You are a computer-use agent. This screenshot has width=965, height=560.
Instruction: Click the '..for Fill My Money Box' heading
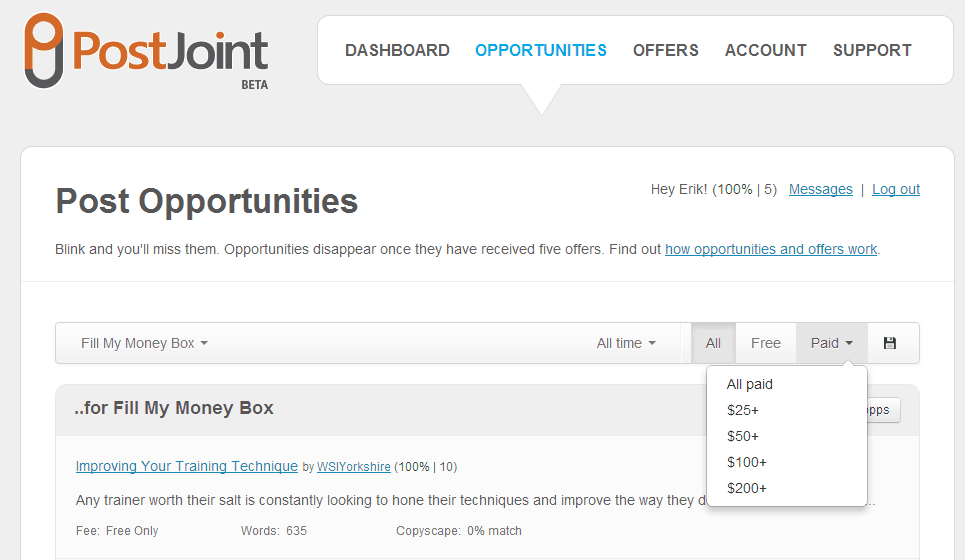click(174, 408)
